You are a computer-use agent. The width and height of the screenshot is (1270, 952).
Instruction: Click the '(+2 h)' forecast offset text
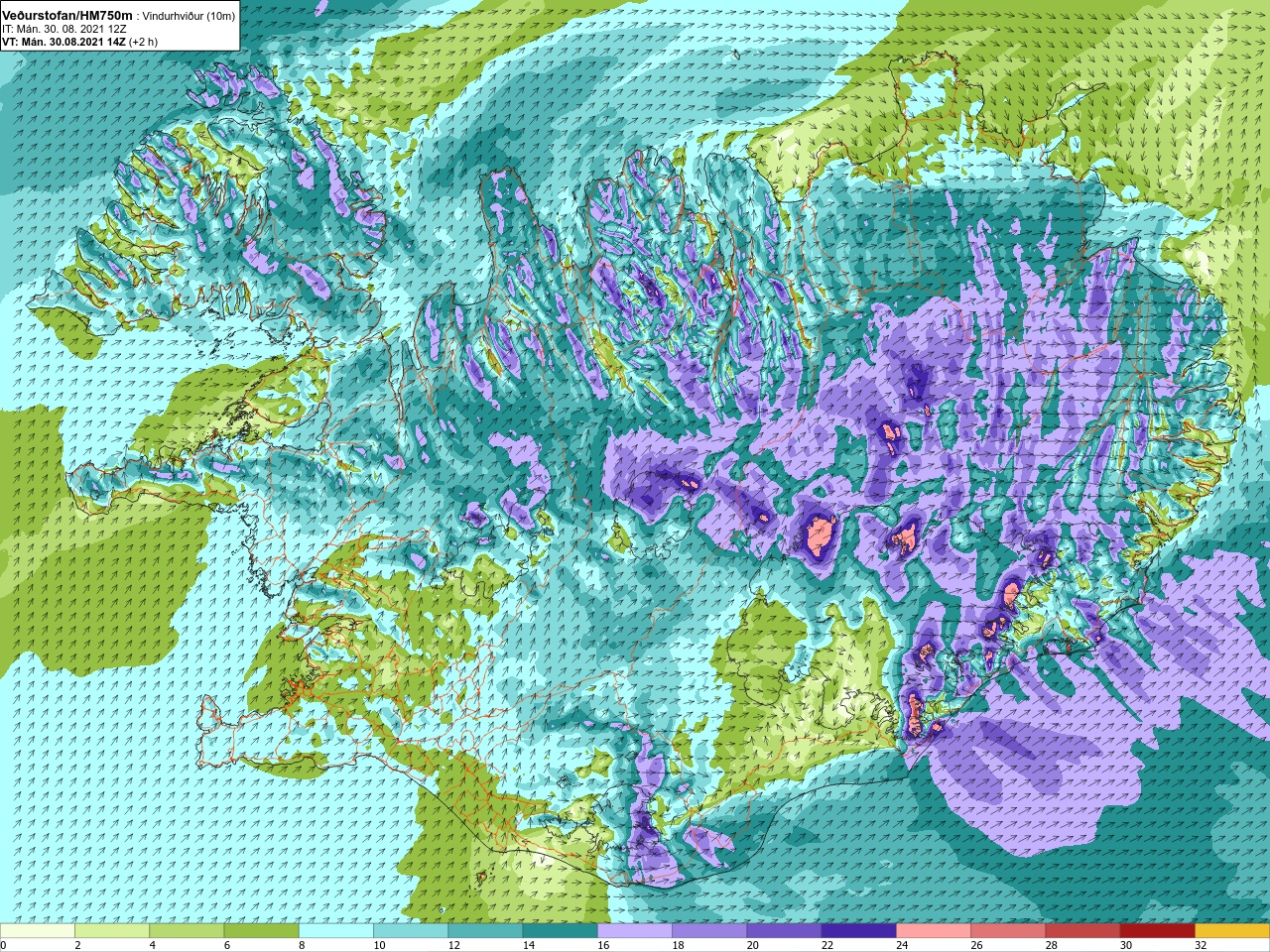(143, 42)
